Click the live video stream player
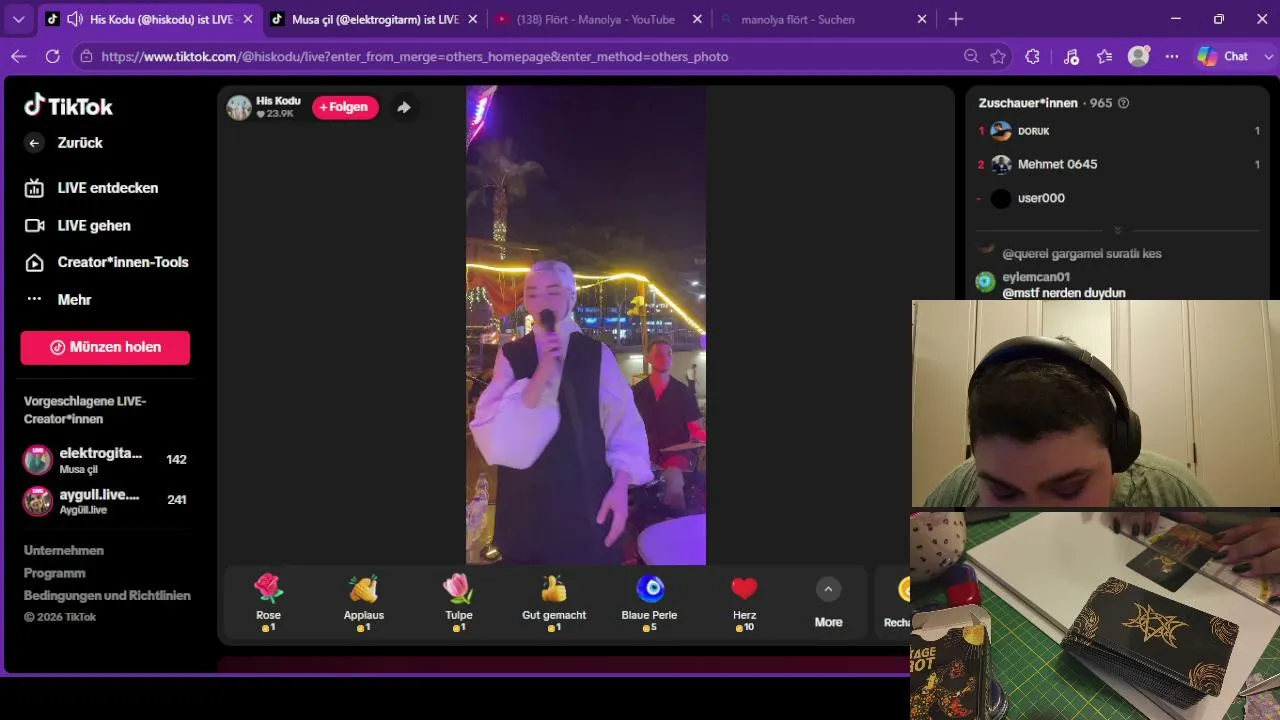 586,325
